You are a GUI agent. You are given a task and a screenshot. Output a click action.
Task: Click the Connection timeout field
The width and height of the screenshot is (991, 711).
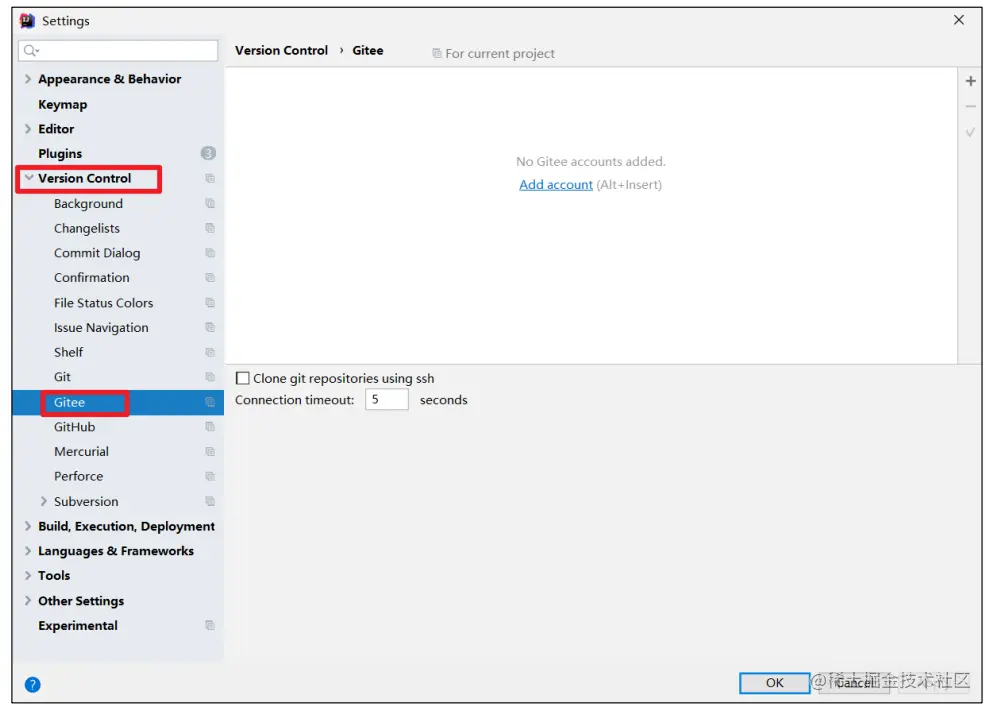387,399
